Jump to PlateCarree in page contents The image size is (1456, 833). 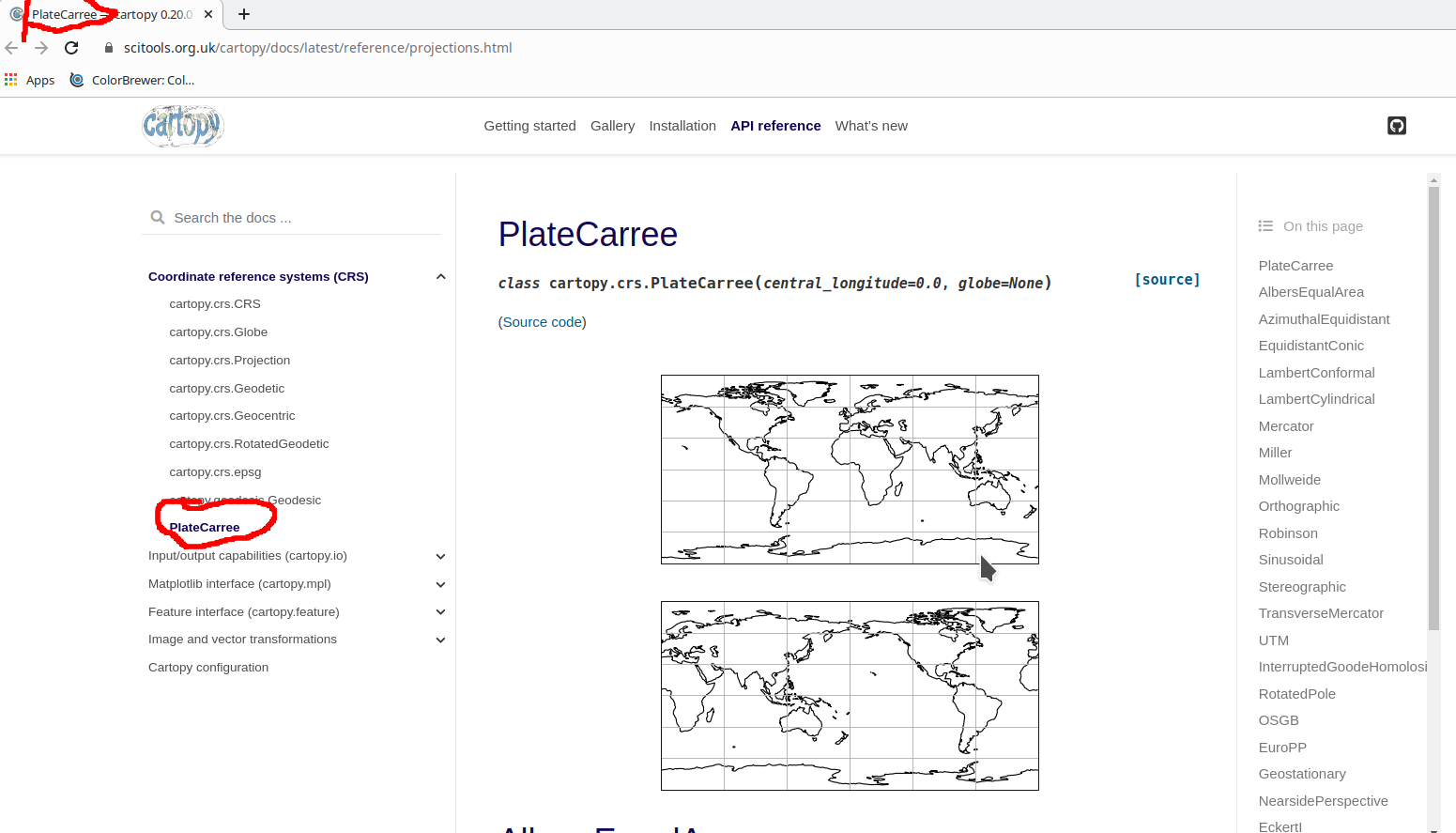tap(1295, 266)
